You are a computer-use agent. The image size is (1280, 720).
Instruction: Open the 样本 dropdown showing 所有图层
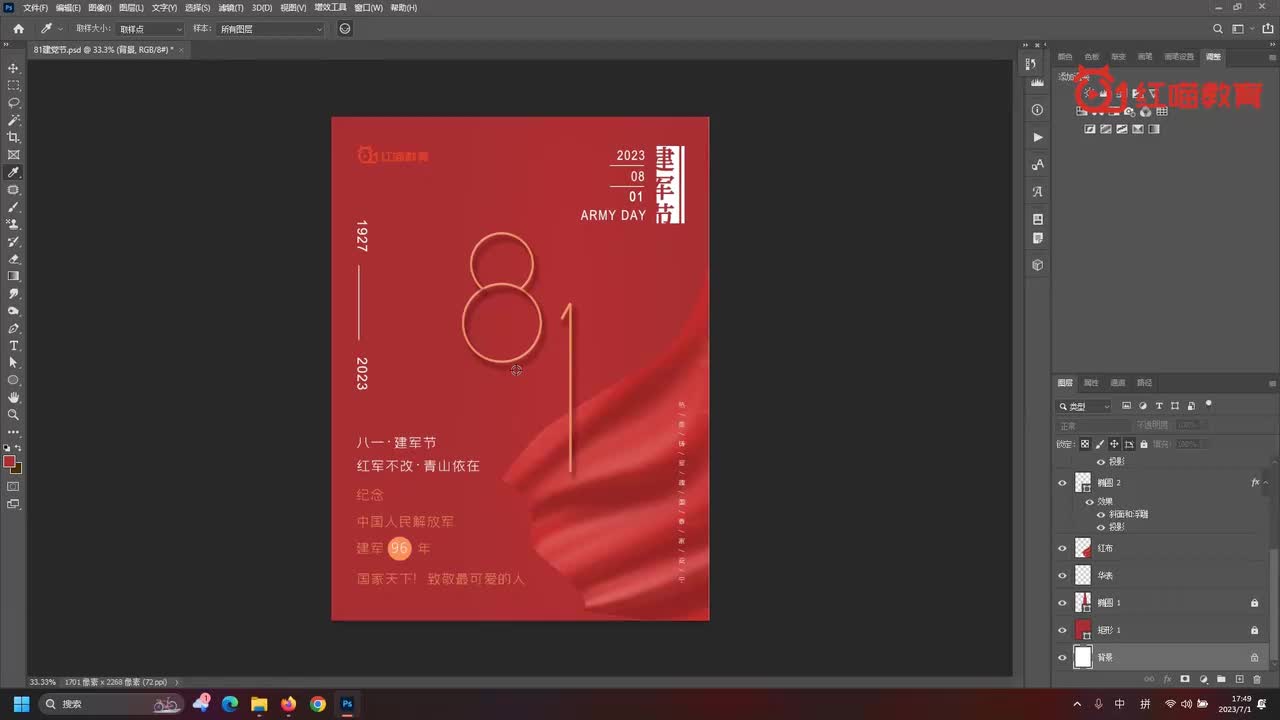pyautogui.click(x=271, y=29)
